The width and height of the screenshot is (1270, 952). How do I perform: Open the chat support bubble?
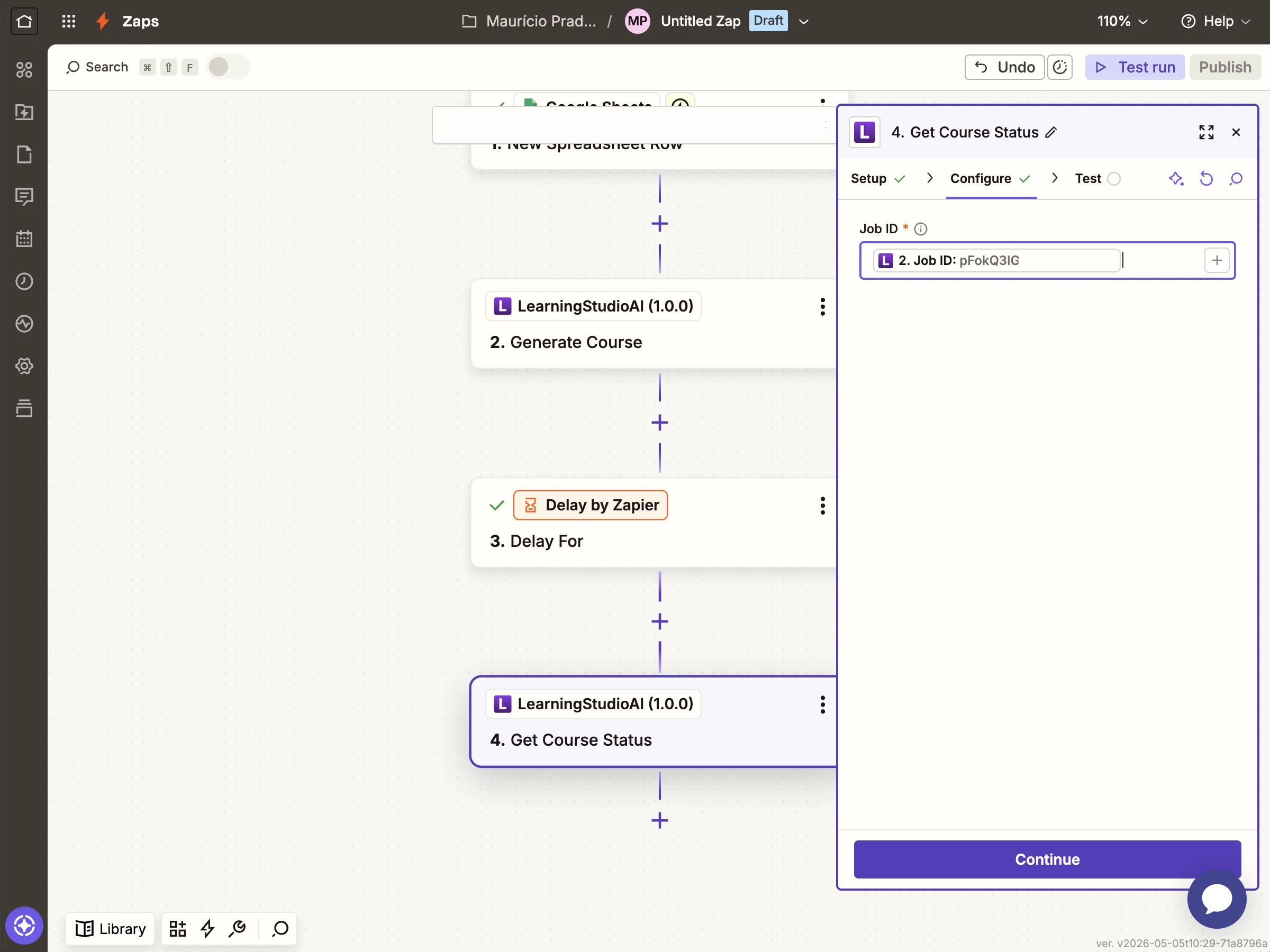click(1217, 899)
